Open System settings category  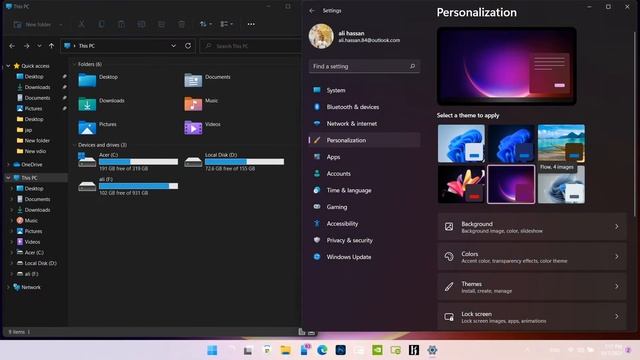point(364,90)
